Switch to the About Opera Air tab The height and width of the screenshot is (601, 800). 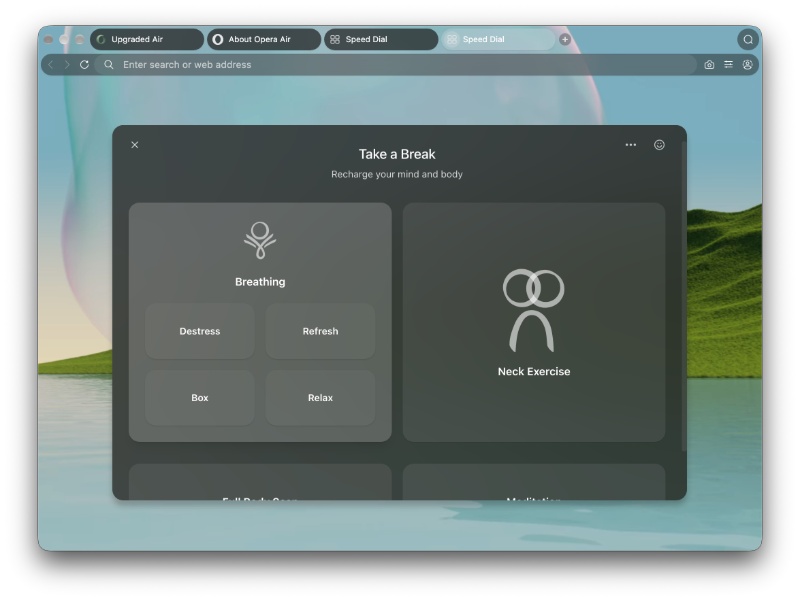264,39
